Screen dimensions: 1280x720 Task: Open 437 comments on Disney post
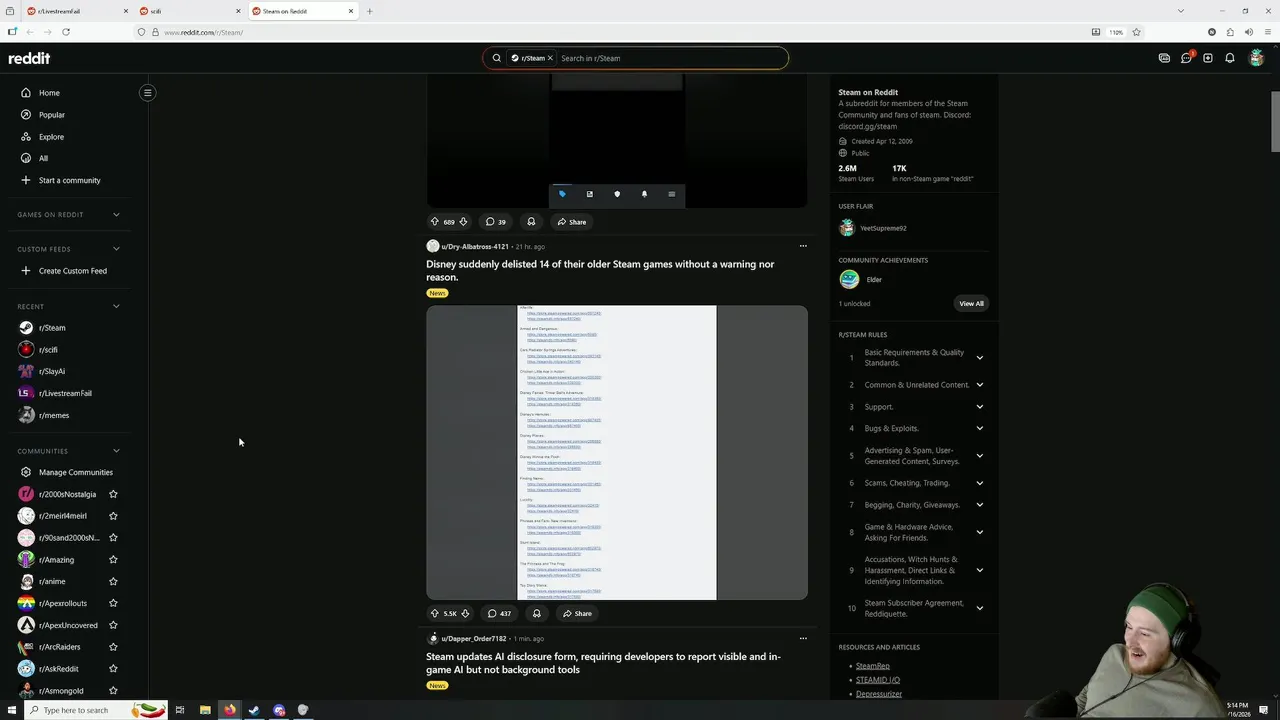point(498,613)
